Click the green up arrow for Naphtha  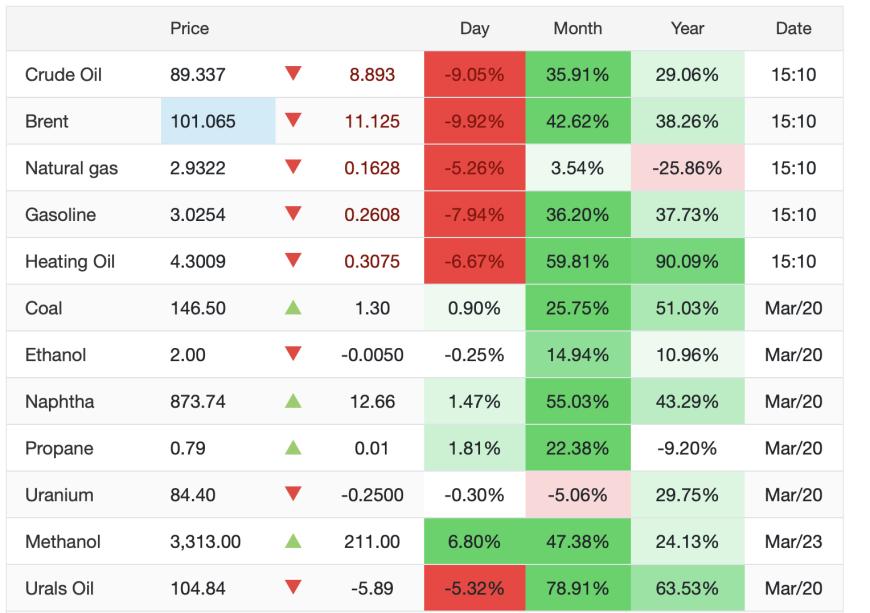click(293, 401)
